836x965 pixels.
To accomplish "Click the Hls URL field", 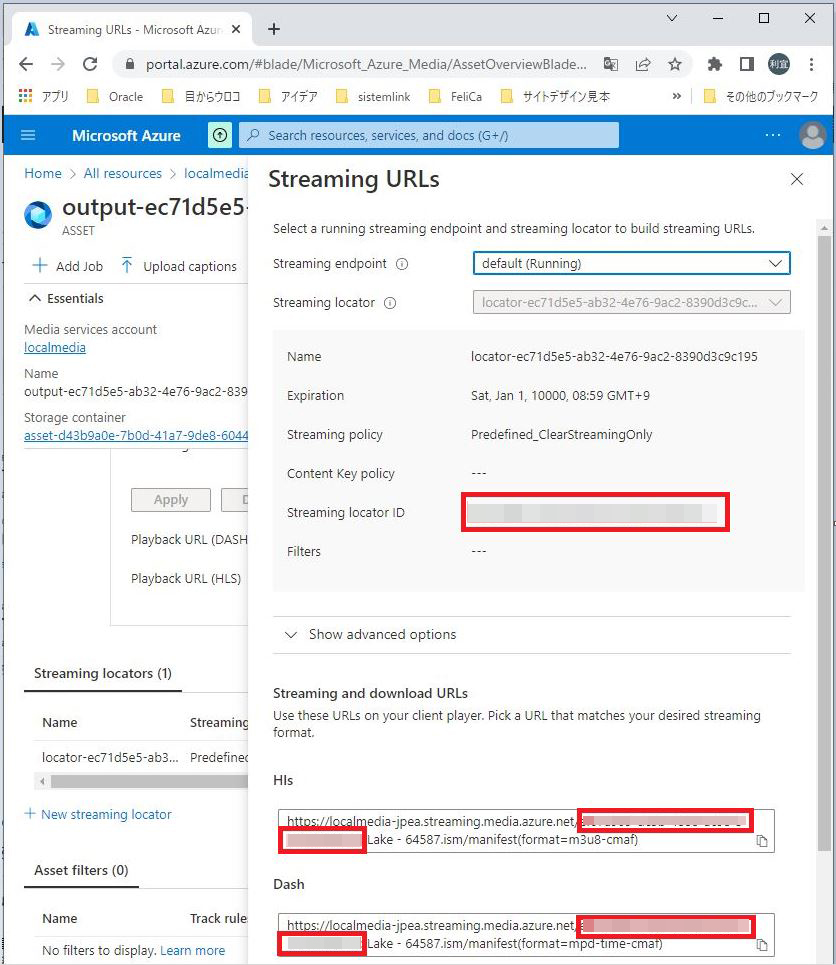I will (x=526, y=831).
